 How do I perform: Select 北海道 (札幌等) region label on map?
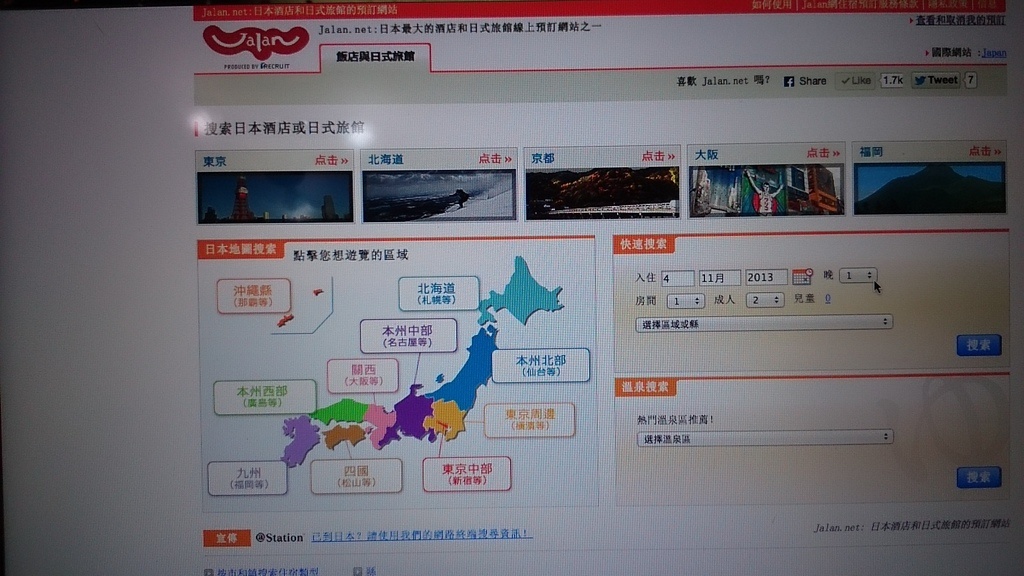(x=438, y=293)
